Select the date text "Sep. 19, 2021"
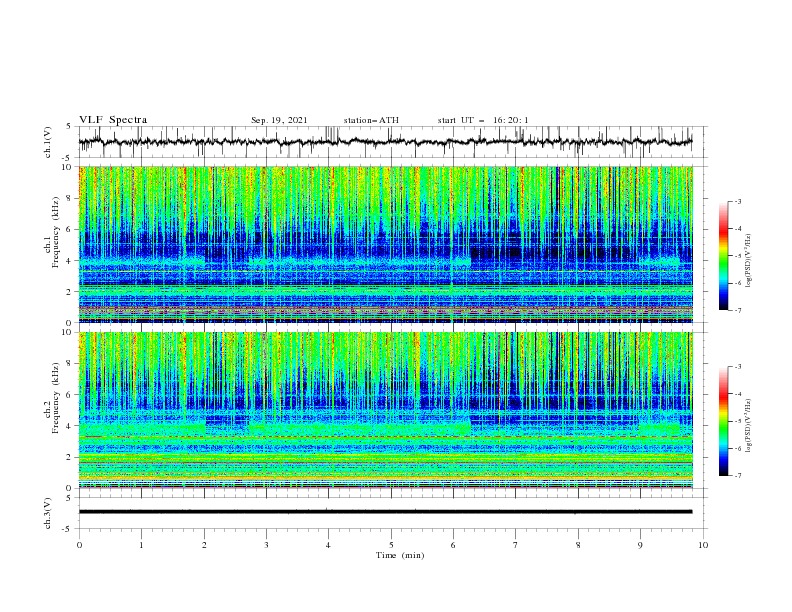Screen dimensions: 792x612 [279, 120]
